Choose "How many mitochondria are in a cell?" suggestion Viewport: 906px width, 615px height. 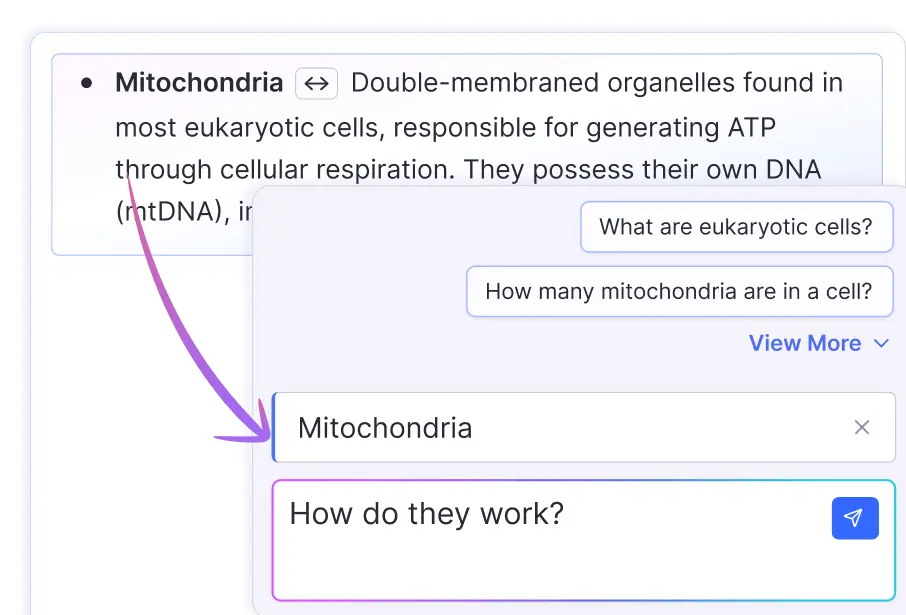tap(678, 292)
